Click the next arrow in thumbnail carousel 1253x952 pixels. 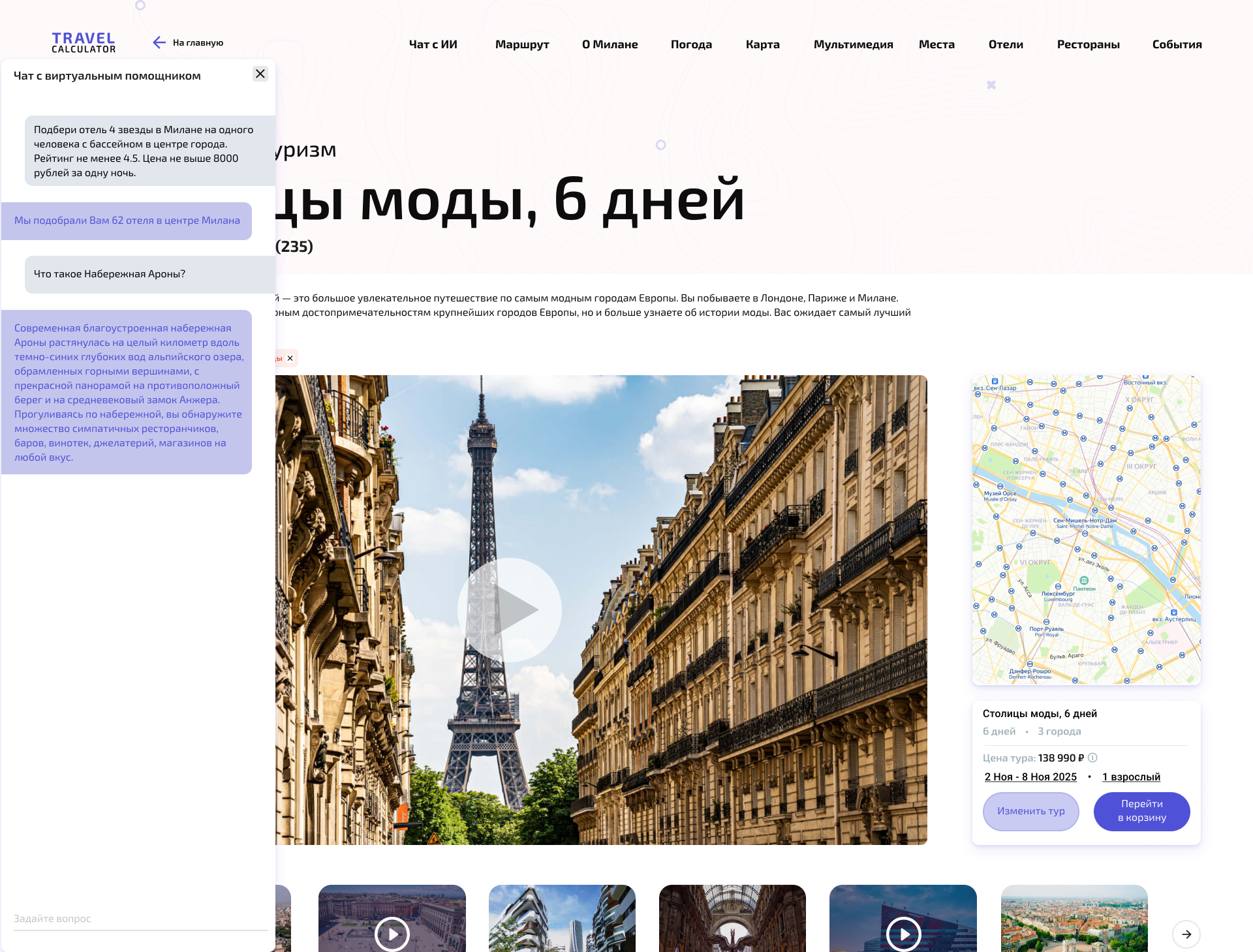coord(1186,934)
